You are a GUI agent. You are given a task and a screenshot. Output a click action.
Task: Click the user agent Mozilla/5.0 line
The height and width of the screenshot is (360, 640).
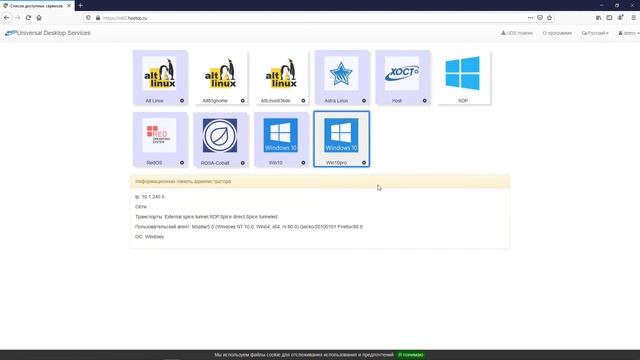pos(249,227)
